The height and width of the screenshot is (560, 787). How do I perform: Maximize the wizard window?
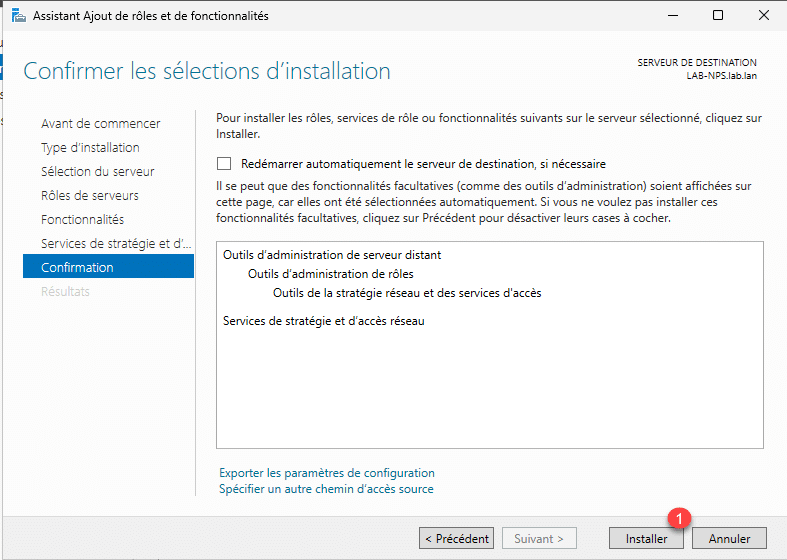point(718,16)
